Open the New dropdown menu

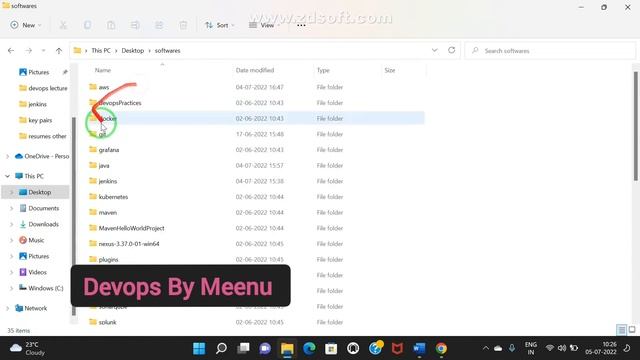tap(26, 25)
